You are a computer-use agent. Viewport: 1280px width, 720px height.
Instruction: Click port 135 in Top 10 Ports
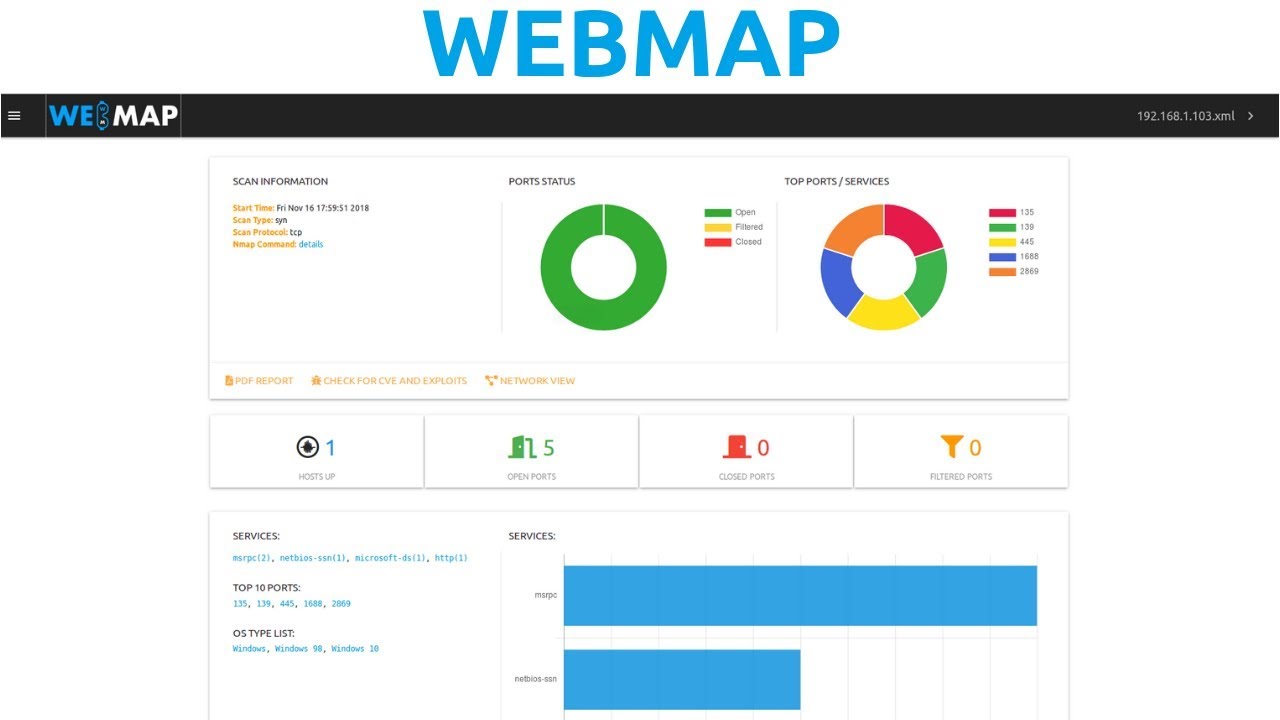240,604
